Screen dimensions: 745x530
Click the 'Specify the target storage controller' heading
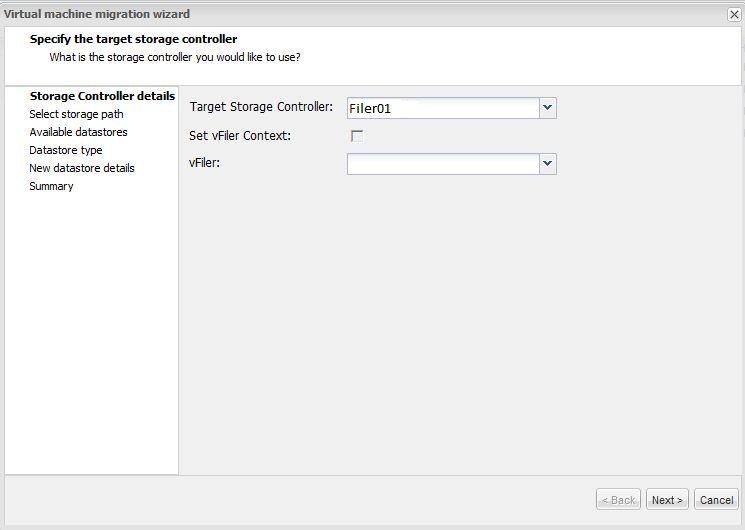coord(133,39)
